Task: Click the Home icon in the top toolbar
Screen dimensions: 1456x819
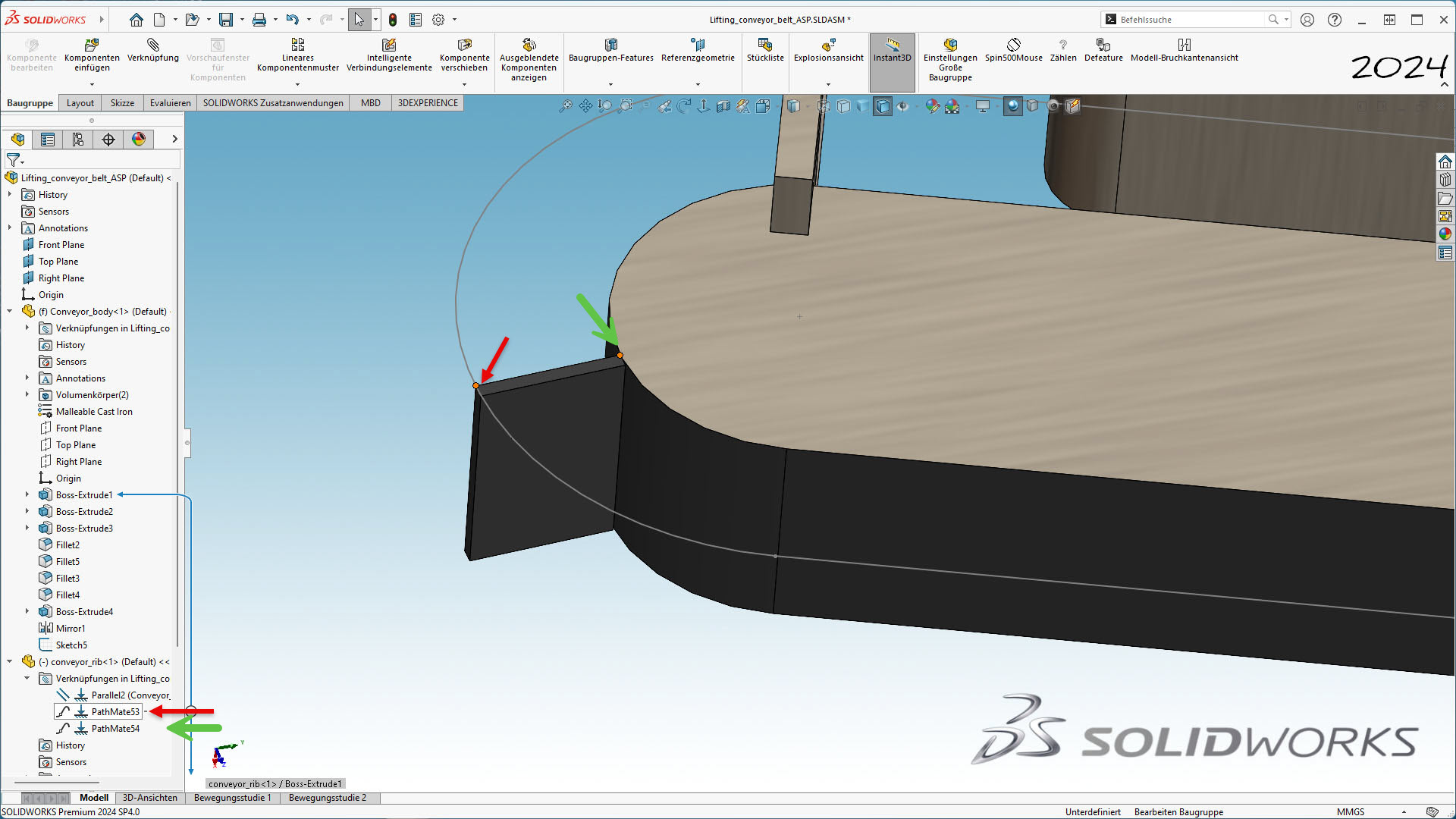Action: 136,20
